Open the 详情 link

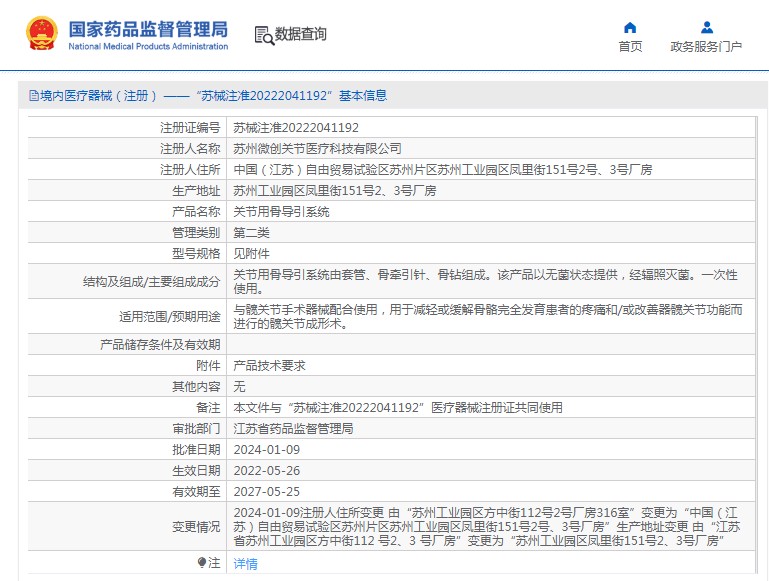[245, 563]
